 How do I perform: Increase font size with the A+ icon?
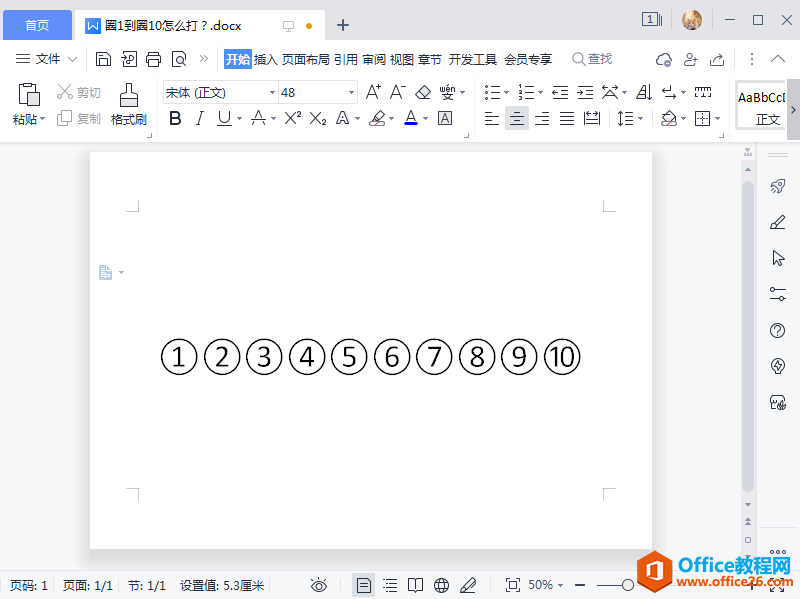[373, 90]
